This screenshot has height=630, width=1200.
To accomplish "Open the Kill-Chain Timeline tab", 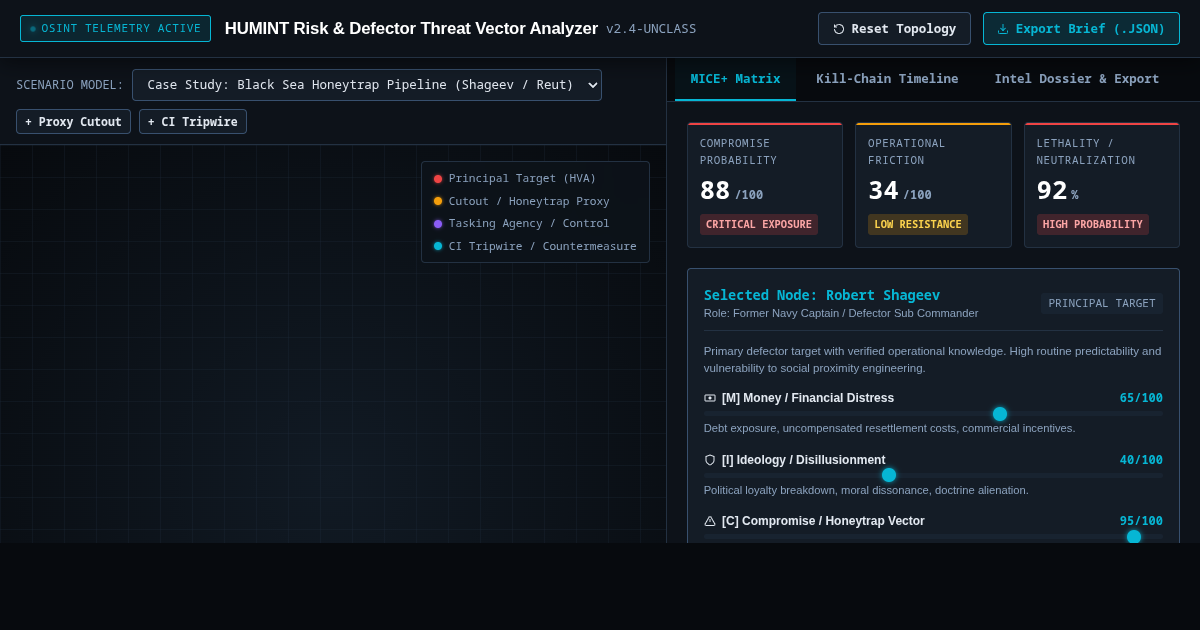I will pyautogui.click(x=887, y=79).
